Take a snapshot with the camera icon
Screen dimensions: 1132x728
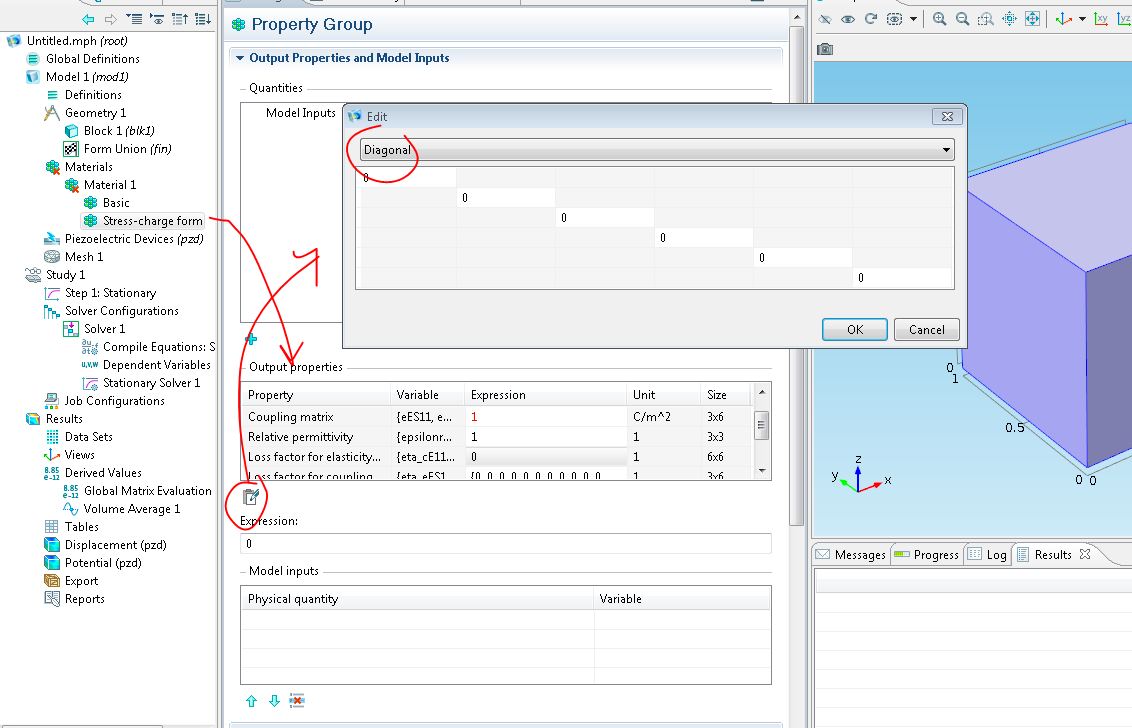(x=825, y=49)
